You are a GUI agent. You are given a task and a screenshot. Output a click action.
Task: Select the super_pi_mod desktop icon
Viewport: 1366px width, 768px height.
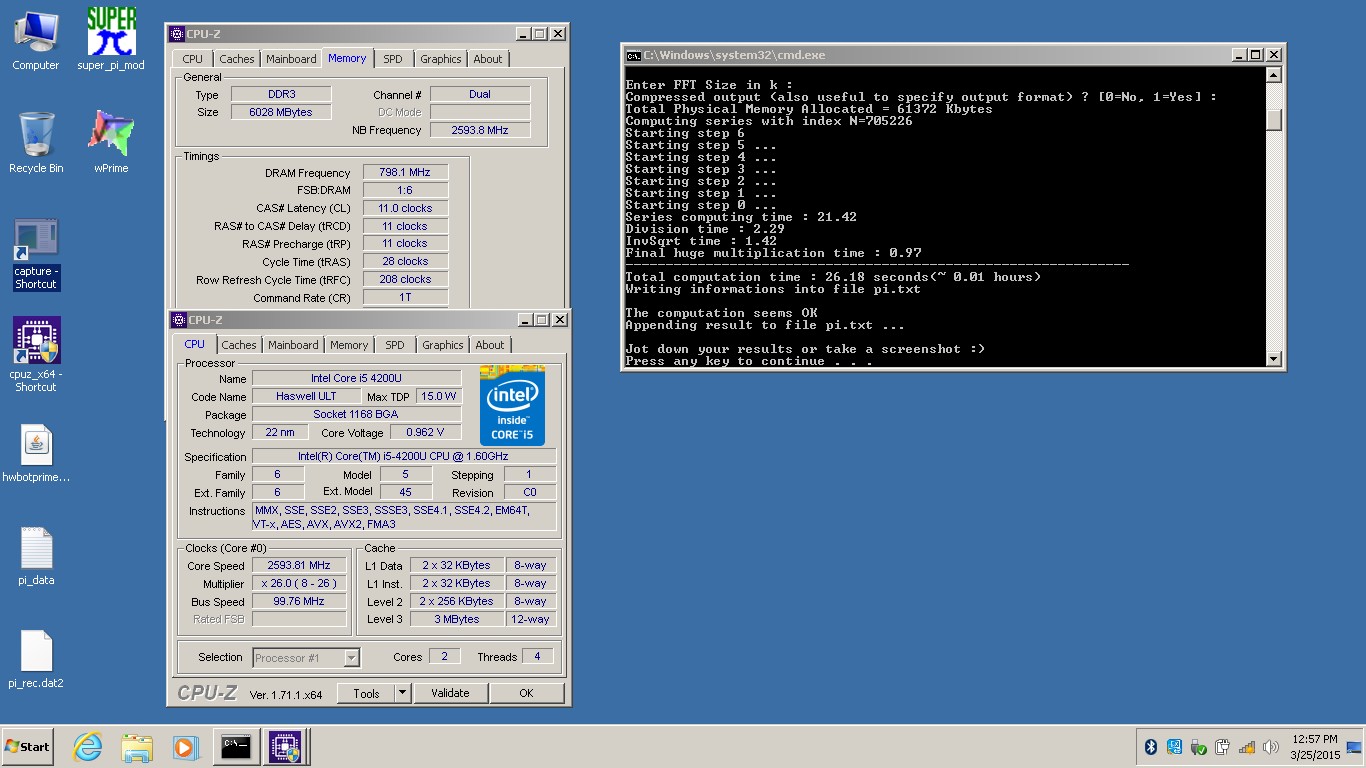[x=111, y=40]
